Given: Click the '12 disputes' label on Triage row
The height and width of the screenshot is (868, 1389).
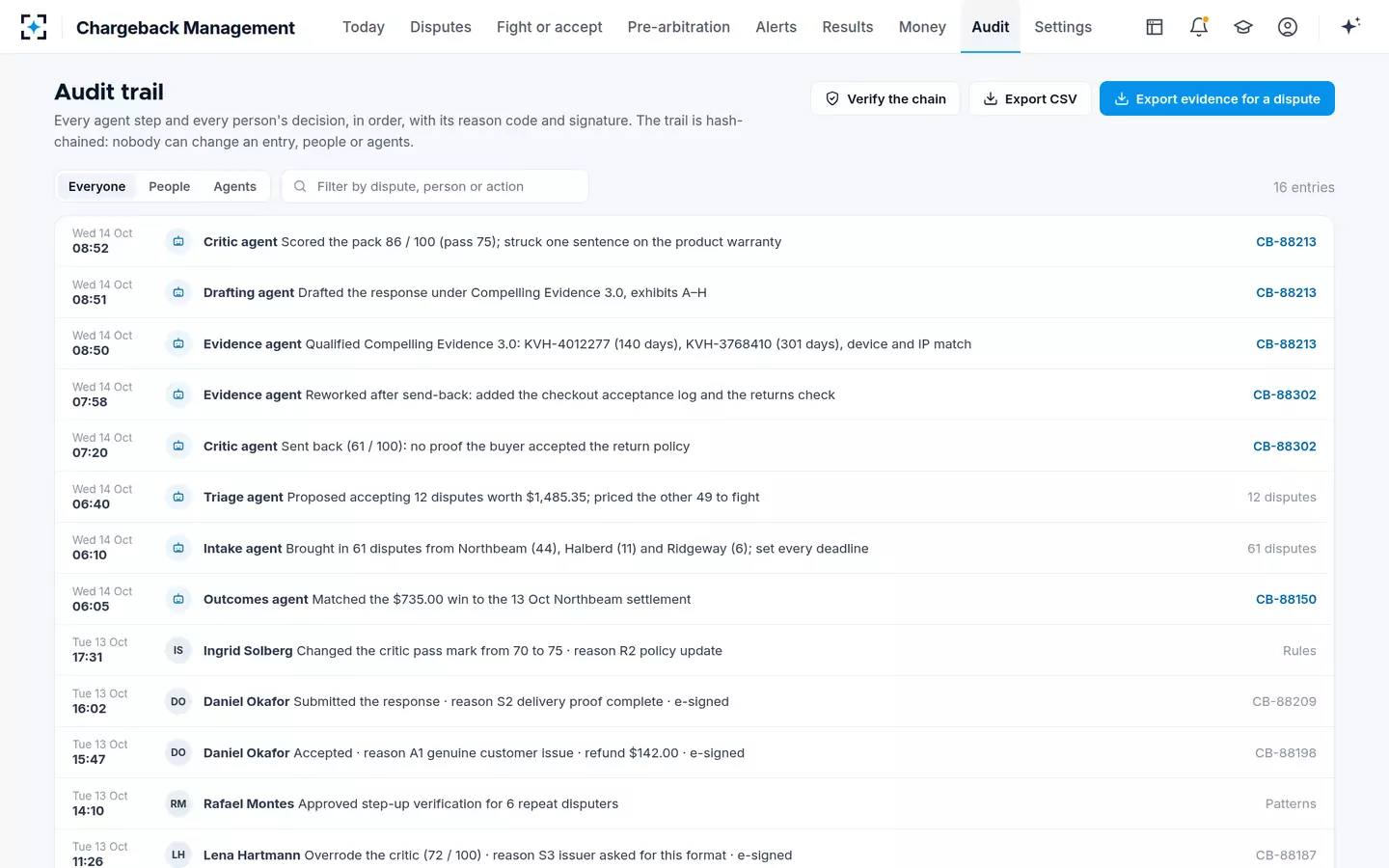Looking at the screenshot, I should pyautogui.click(x=1282, y=497).
